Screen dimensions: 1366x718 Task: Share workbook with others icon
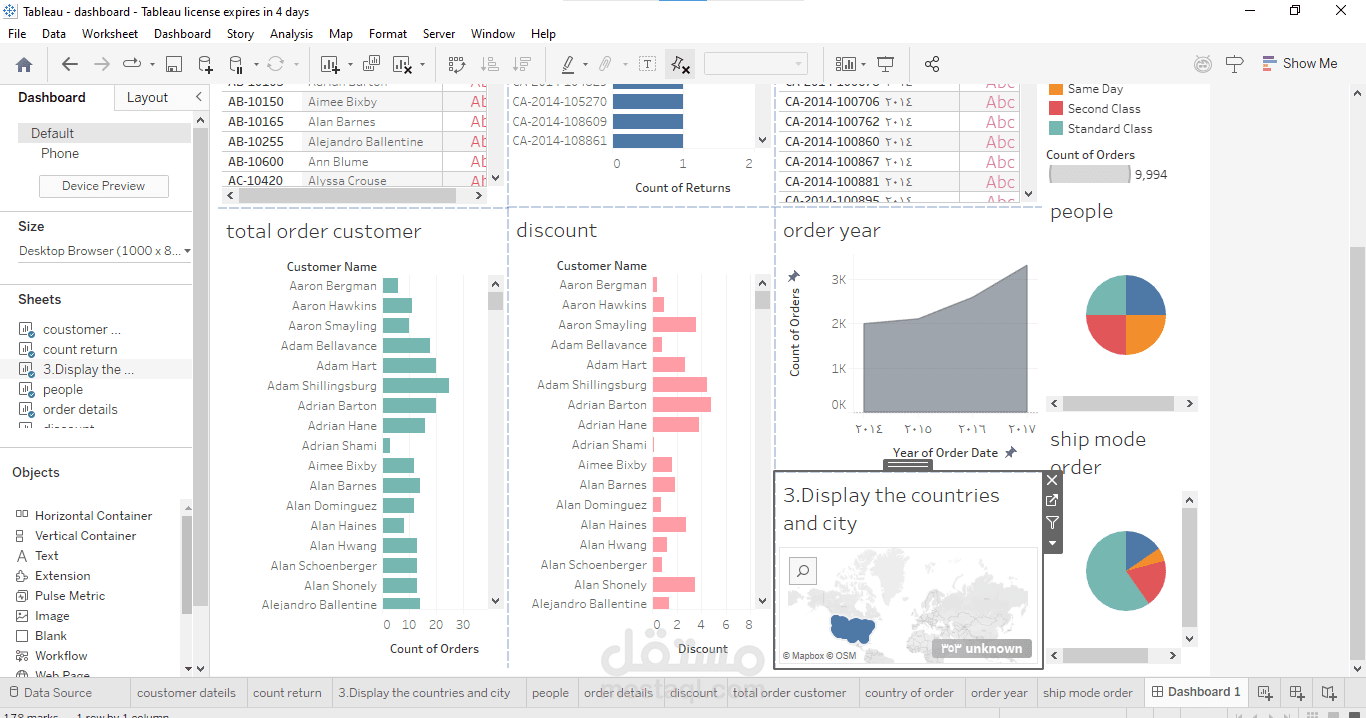coord(932,64)
